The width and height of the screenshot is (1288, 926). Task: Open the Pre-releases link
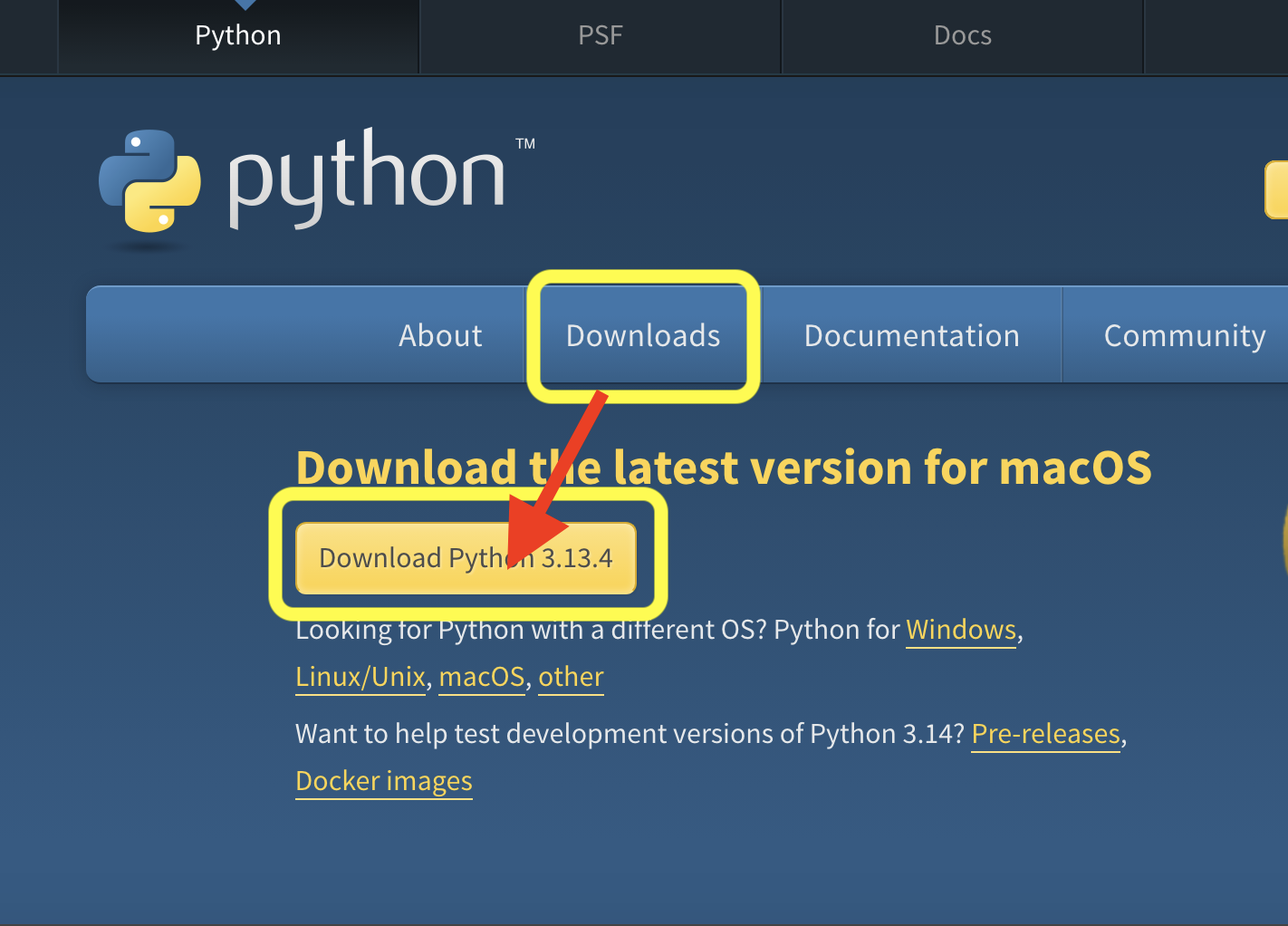click(1046, 734)
